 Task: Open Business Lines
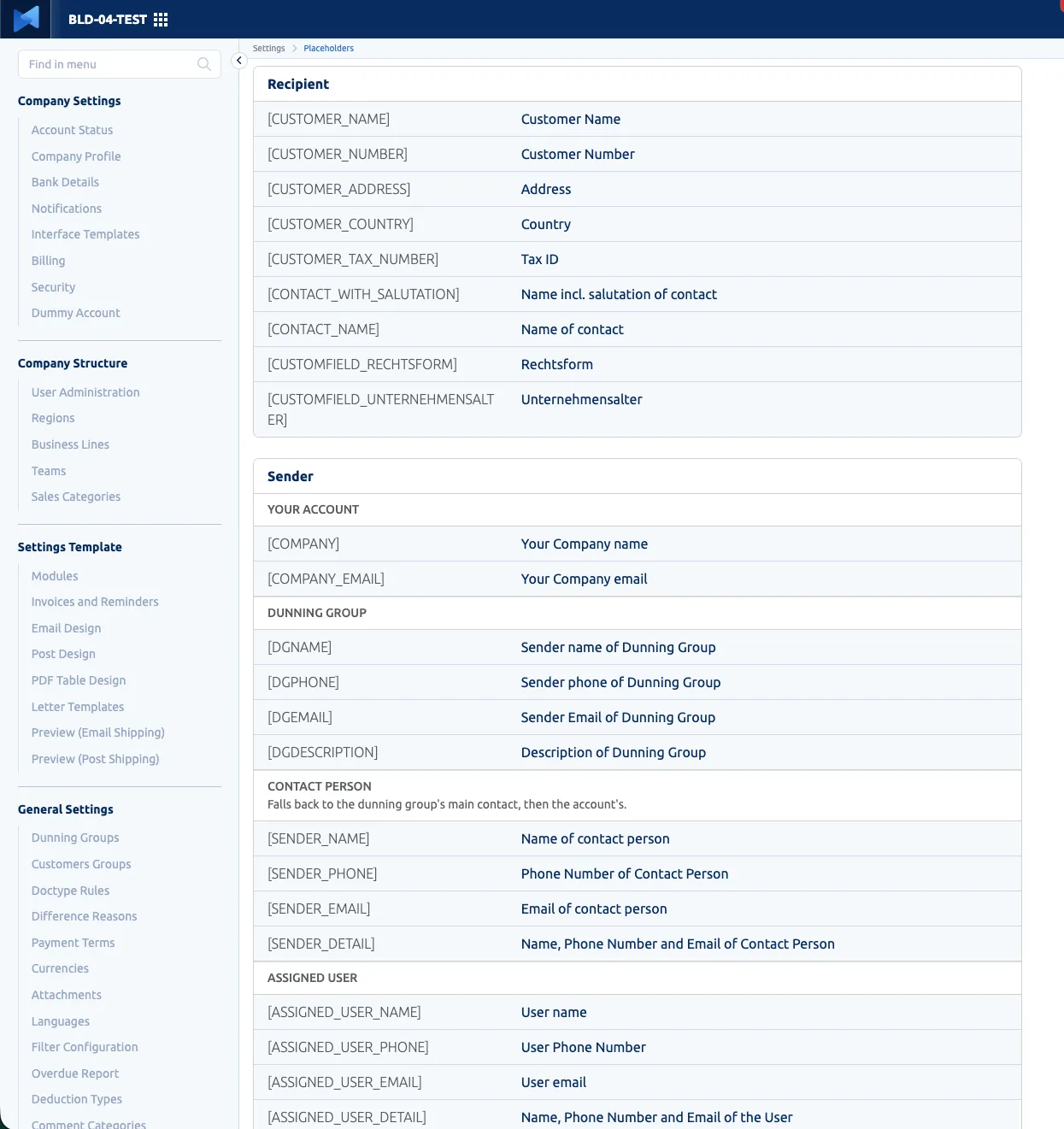click(x=70, y=444)
